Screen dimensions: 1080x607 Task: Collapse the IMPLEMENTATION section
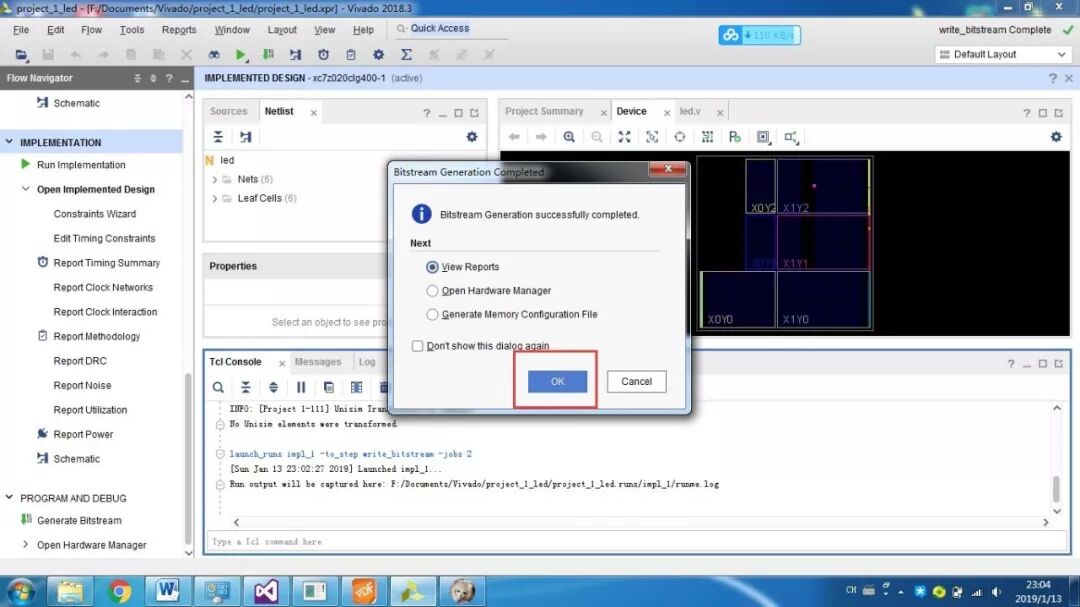coord(9,142)
